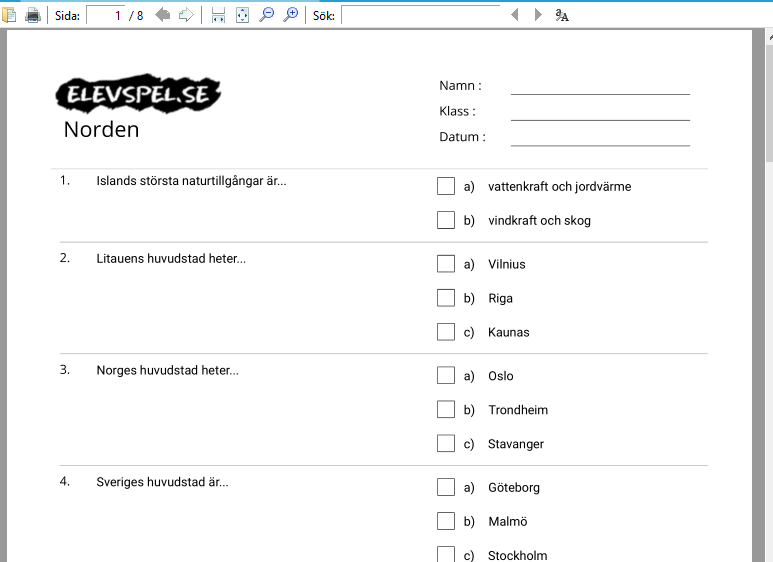Select the Göteborg answer checkbox
The image size is (773, 562).
pyautogui.click(x=446, y=488)
